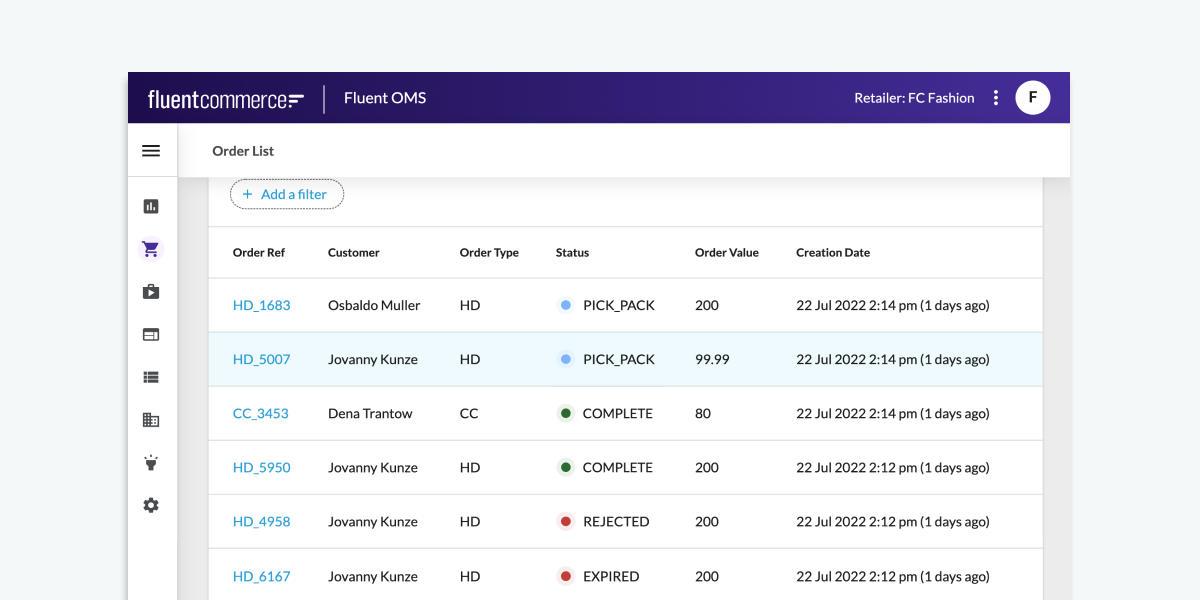Open the insights lightbulb icon
Screen dimensions: 1200x600
click(151, 462)
